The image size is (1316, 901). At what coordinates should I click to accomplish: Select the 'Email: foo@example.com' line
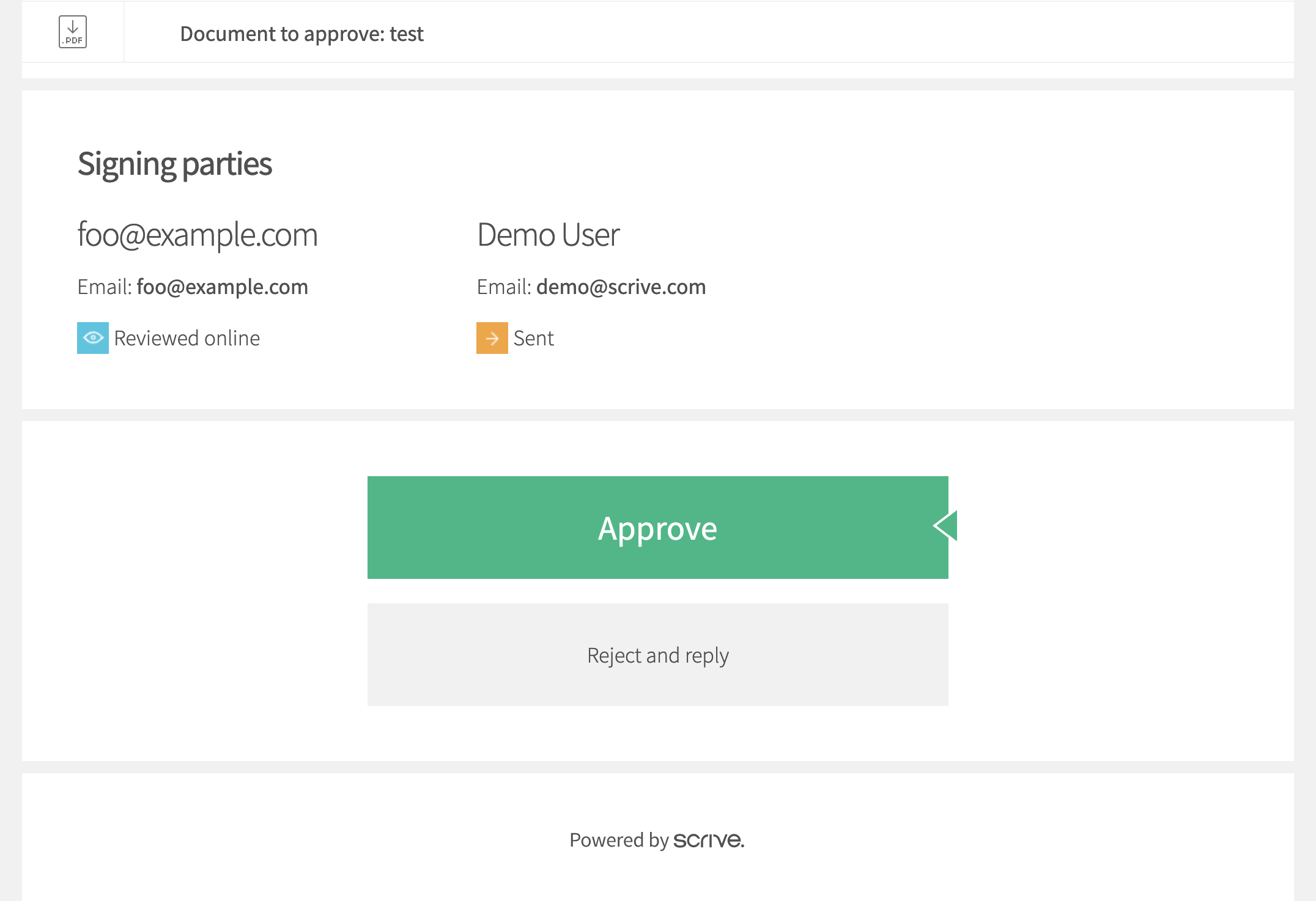193,287
